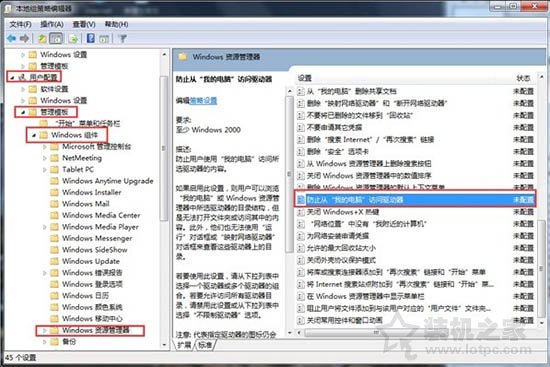Click the 用户配置 user node icon
This screenshot has width=550, height=367.
22,77
